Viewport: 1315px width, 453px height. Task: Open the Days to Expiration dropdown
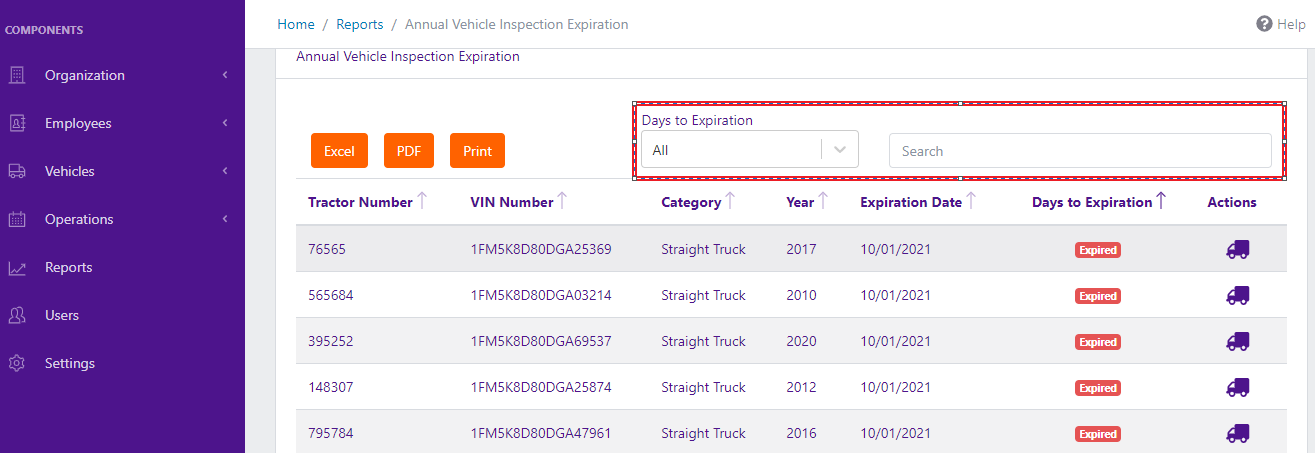pyautogui.click(x=749, y=151)
